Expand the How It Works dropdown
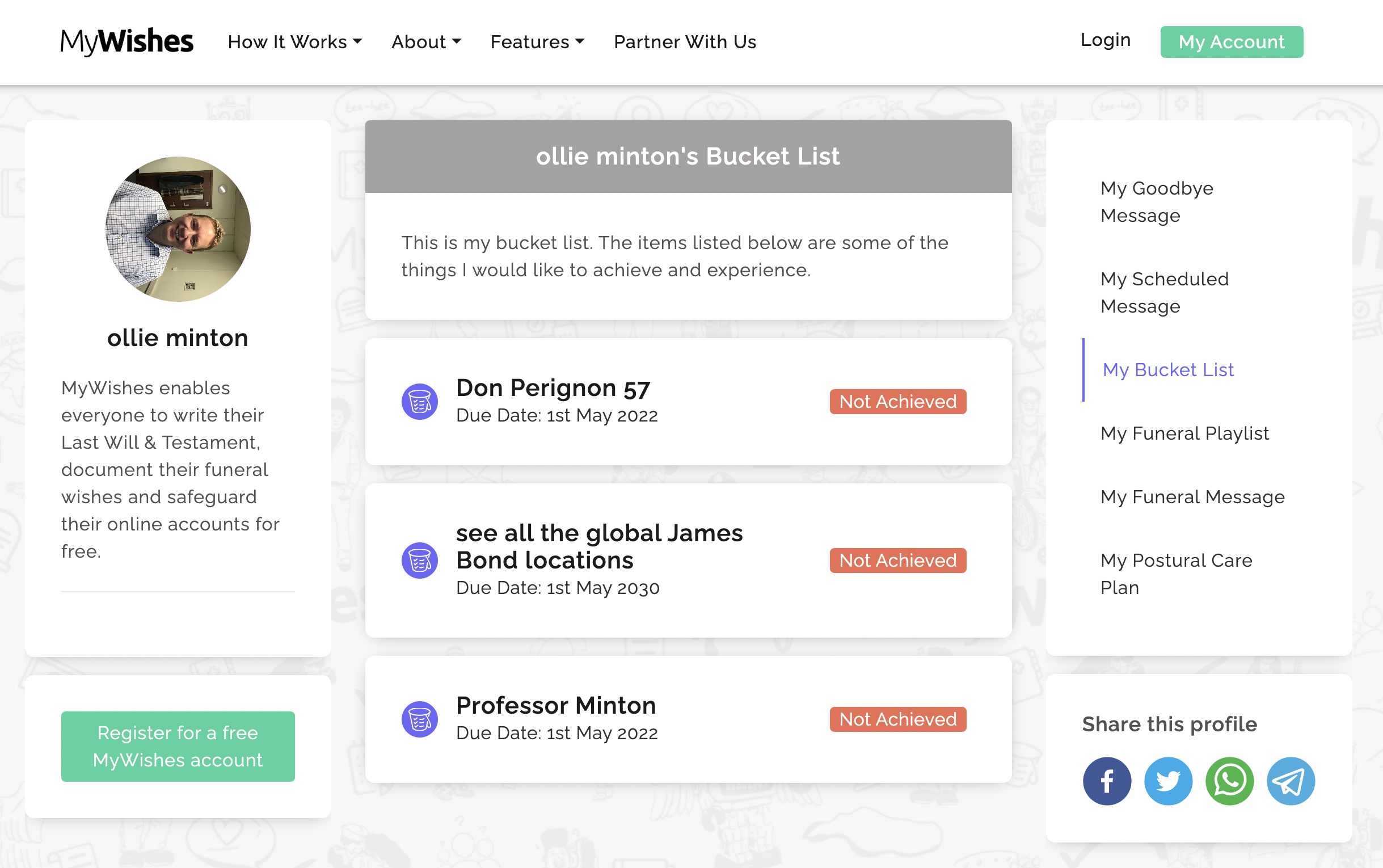1383x868 pixels. 295,42
